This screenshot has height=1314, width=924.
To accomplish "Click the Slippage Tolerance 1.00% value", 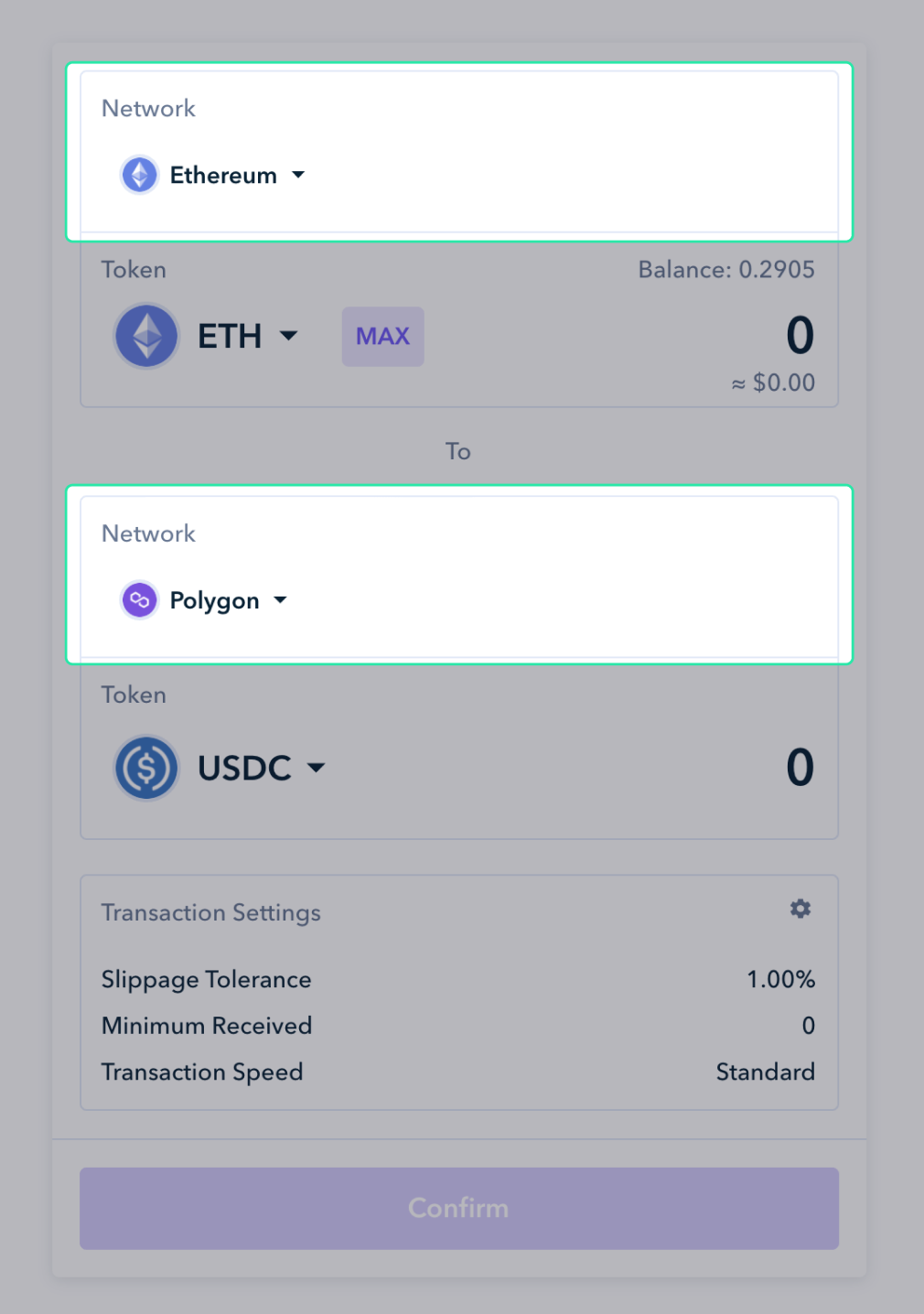I will pyautogui.click(x=780, y=979).
